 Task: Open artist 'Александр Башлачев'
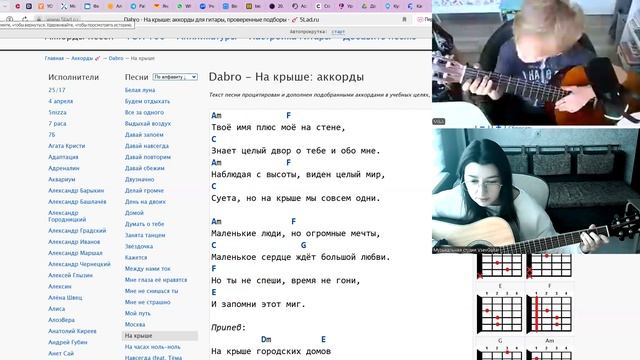tap(77, 202)
